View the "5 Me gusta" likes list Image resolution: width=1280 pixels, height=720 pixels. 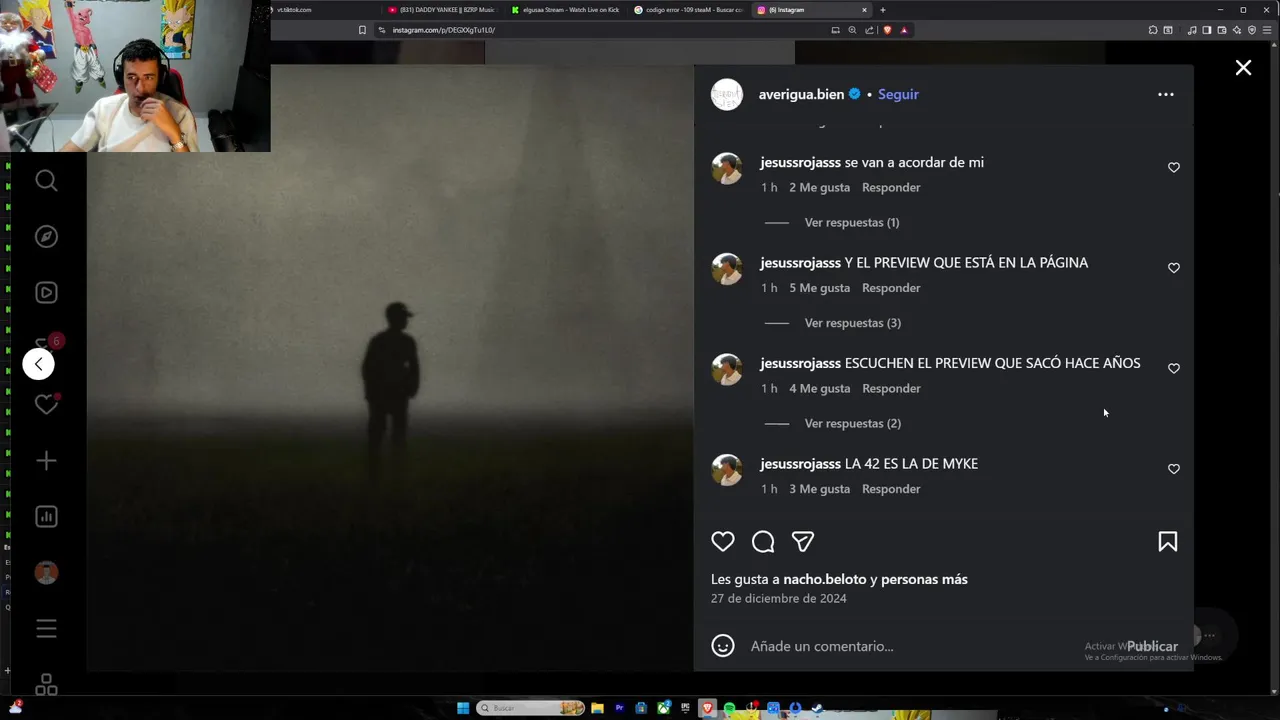click(819, 288)
